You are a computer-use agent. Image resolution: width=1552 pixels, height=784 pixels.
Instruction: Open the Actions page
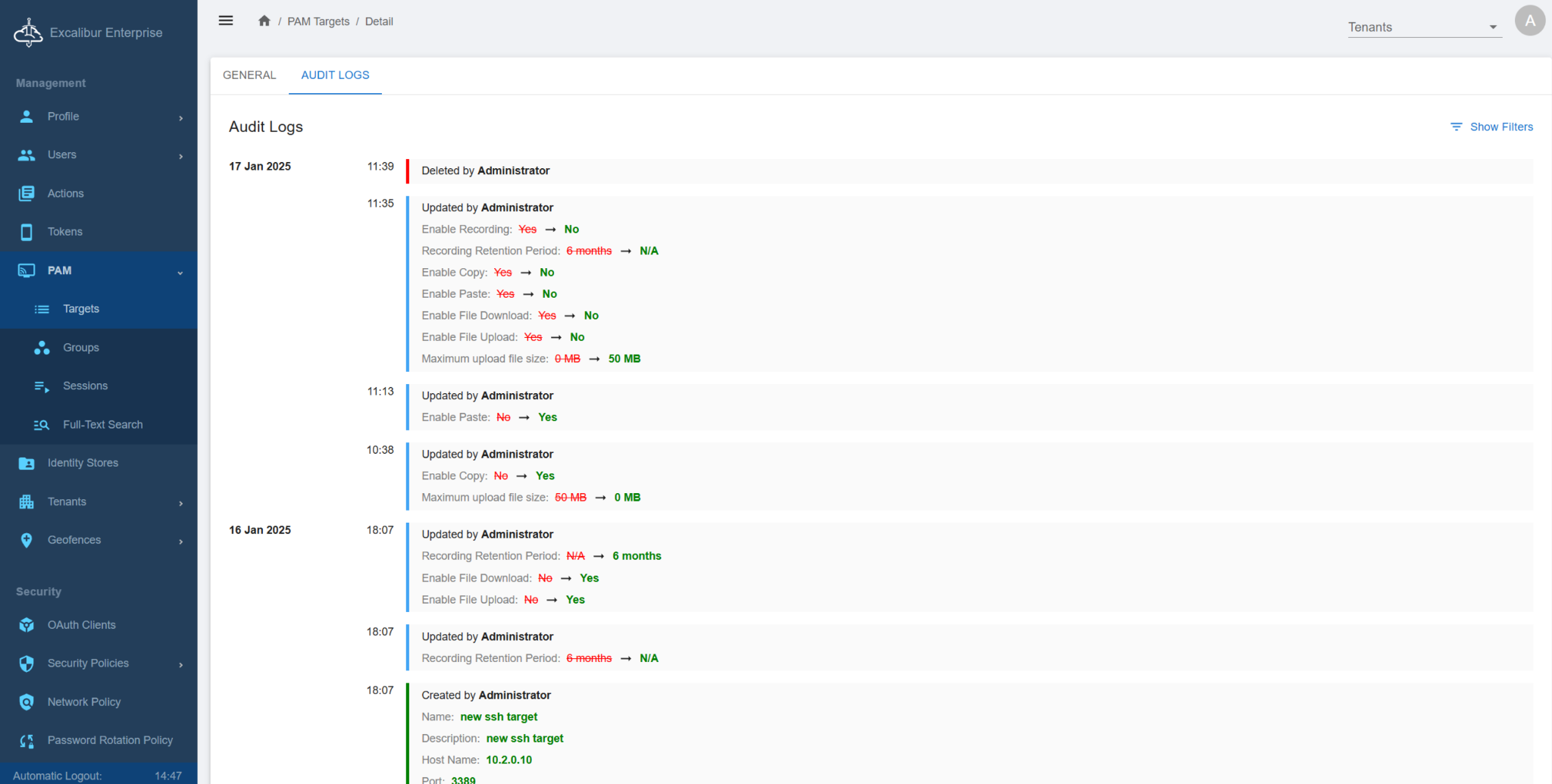99,194
